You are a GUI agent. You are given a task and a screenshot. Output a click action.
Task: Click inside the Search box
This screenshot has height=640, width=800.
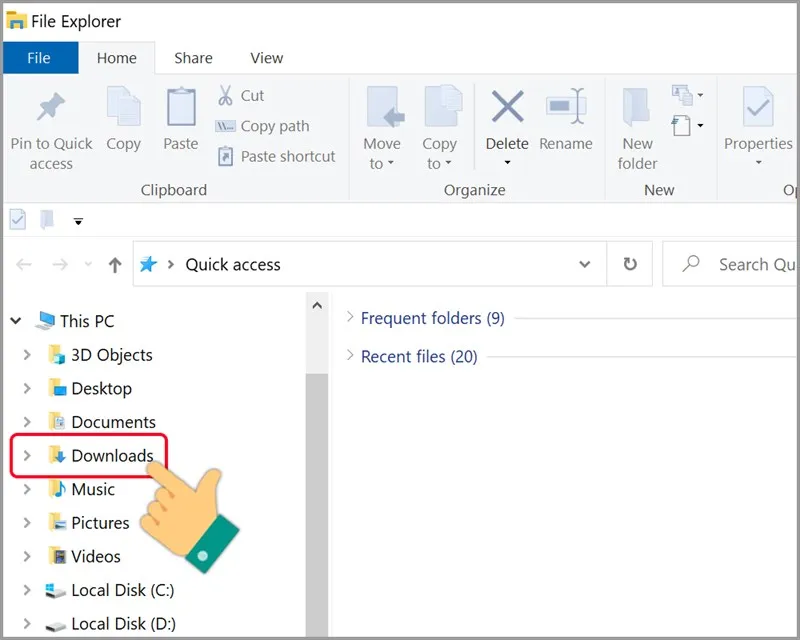coord(745,263)
